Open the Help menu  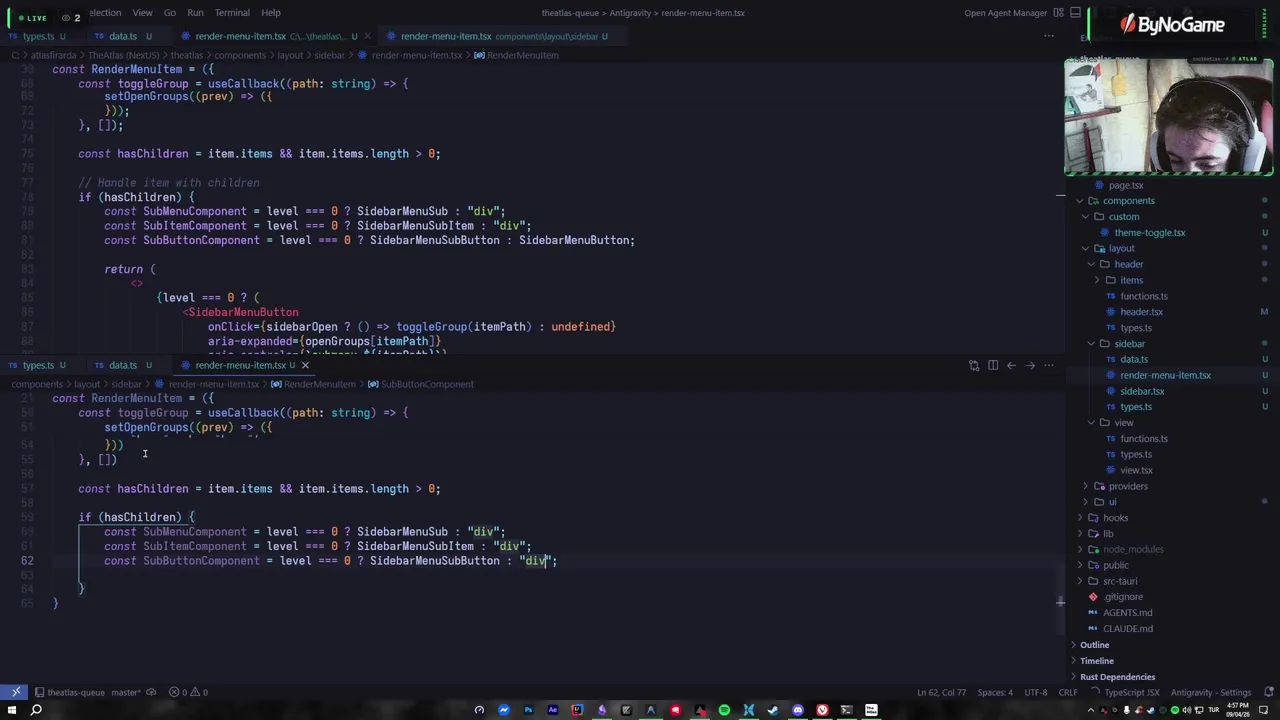[271, 13]
